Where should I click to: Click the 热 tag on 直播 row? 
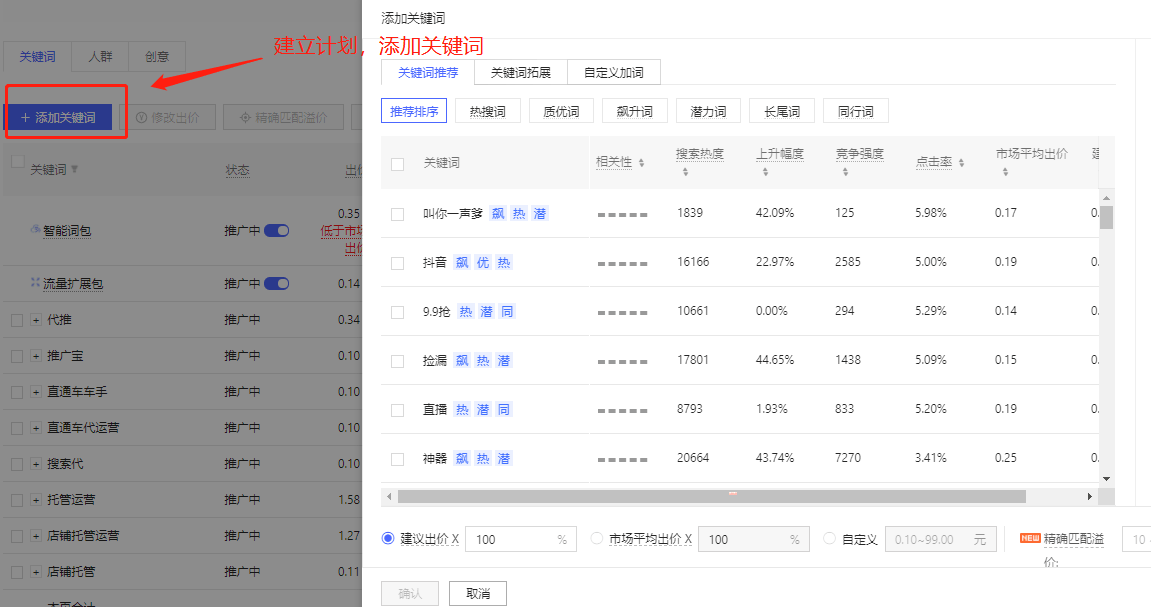point(462,410)
